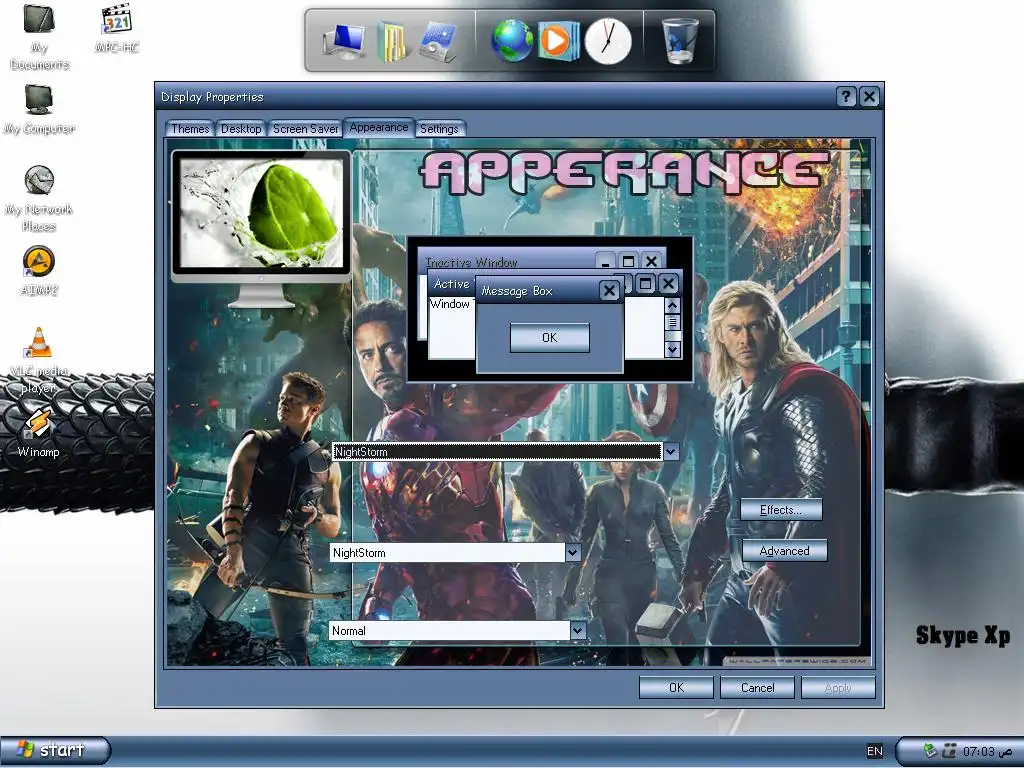Click the system clock 07:03
The width and height of the screenshot is (1024, 768).
986,752
